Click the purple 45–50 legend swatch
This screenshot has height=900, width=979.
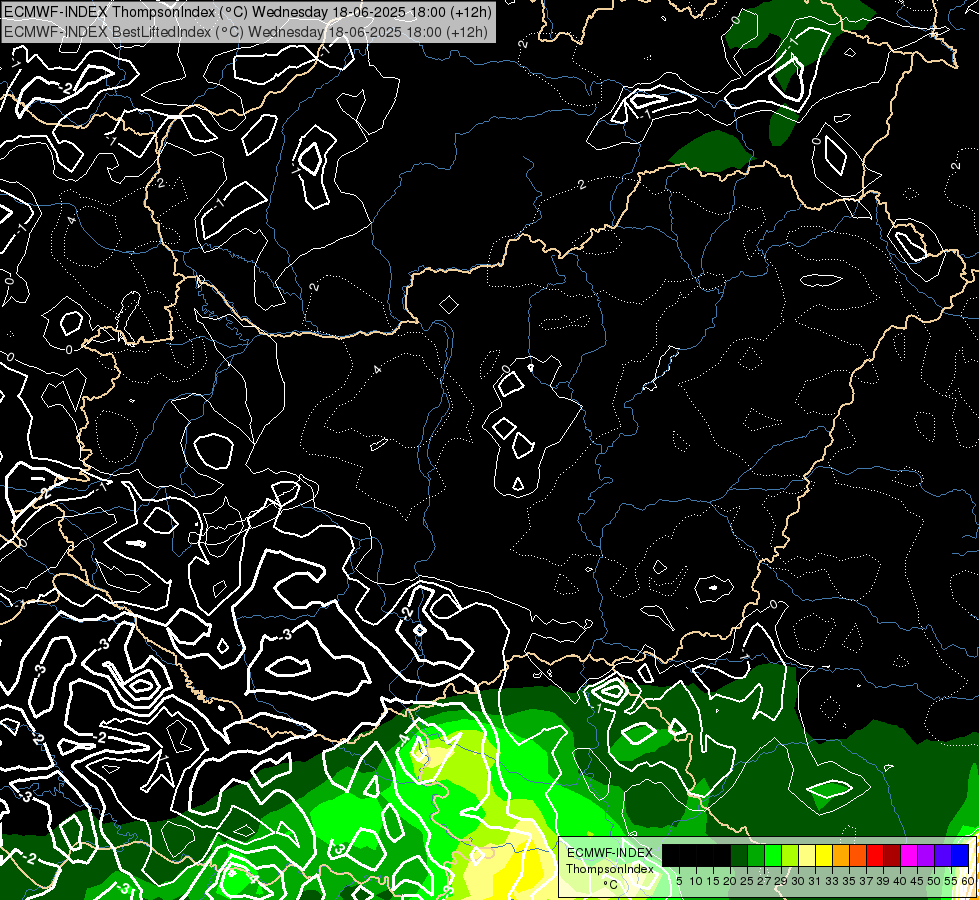coord(926,855)
